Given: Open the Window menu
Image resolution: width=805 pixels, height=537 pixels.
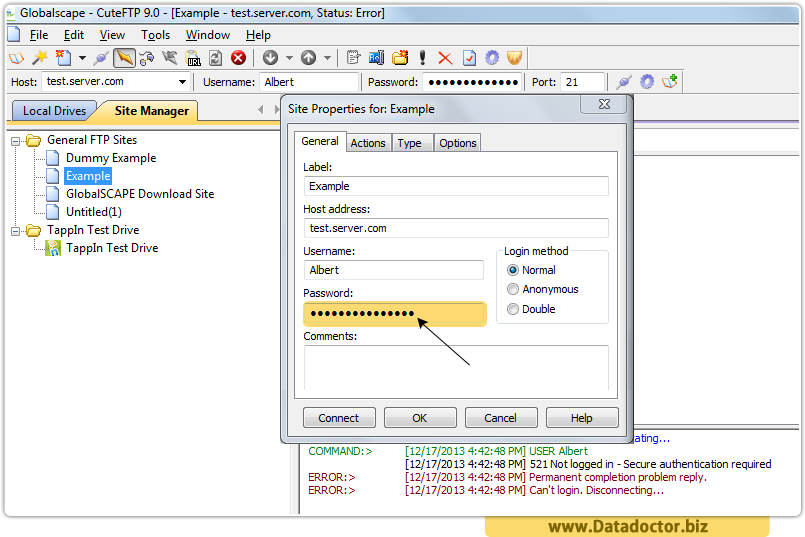Looking at the screenshot, I should point(207,35).
